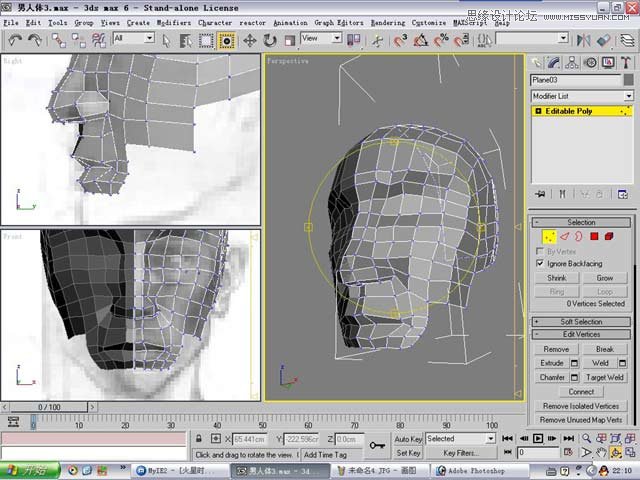Switch to Hierarchy command panel tab
Viewport: 640px width, 480px height.
pos(572,62)
